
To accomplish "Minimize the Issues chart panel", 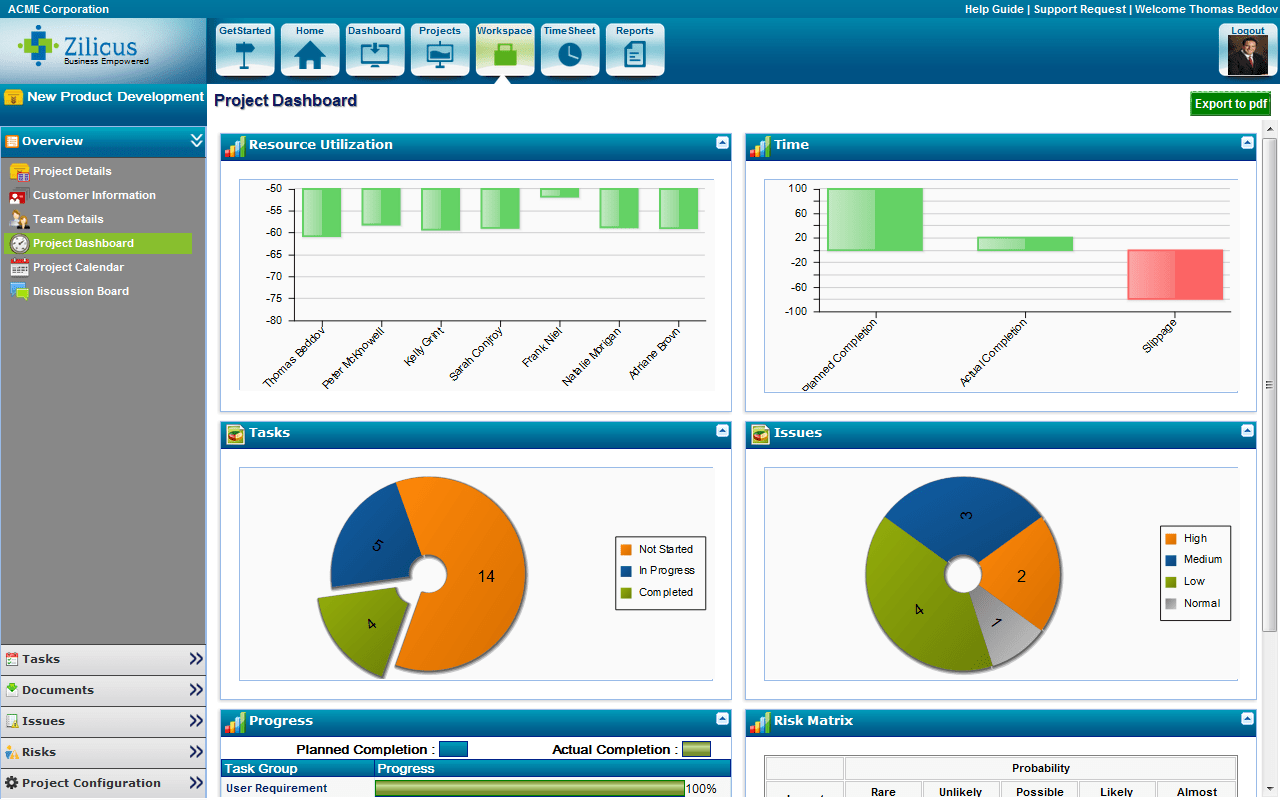I will [x=1247, y=431].
